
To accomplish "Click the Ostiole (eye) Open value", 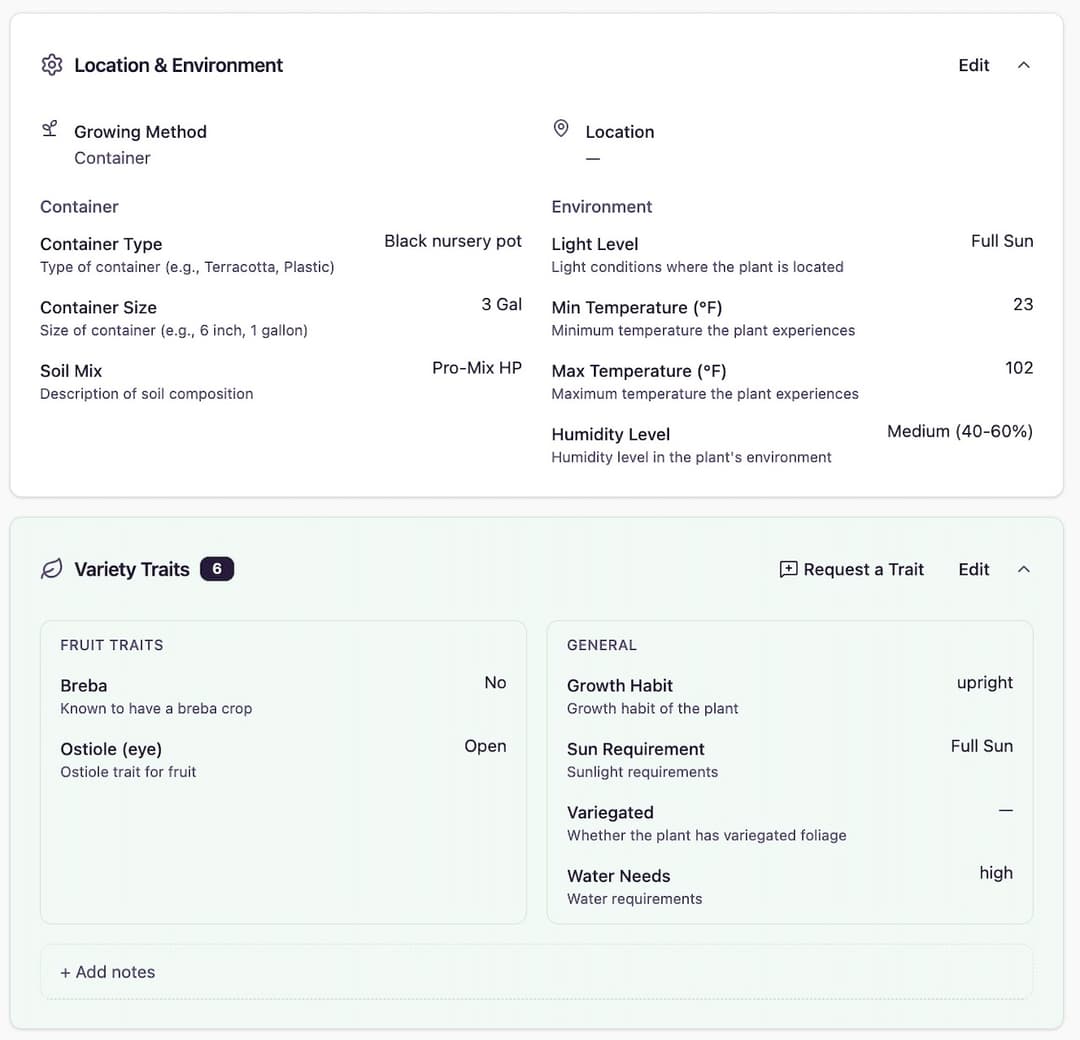I will (x=485, y=746).
